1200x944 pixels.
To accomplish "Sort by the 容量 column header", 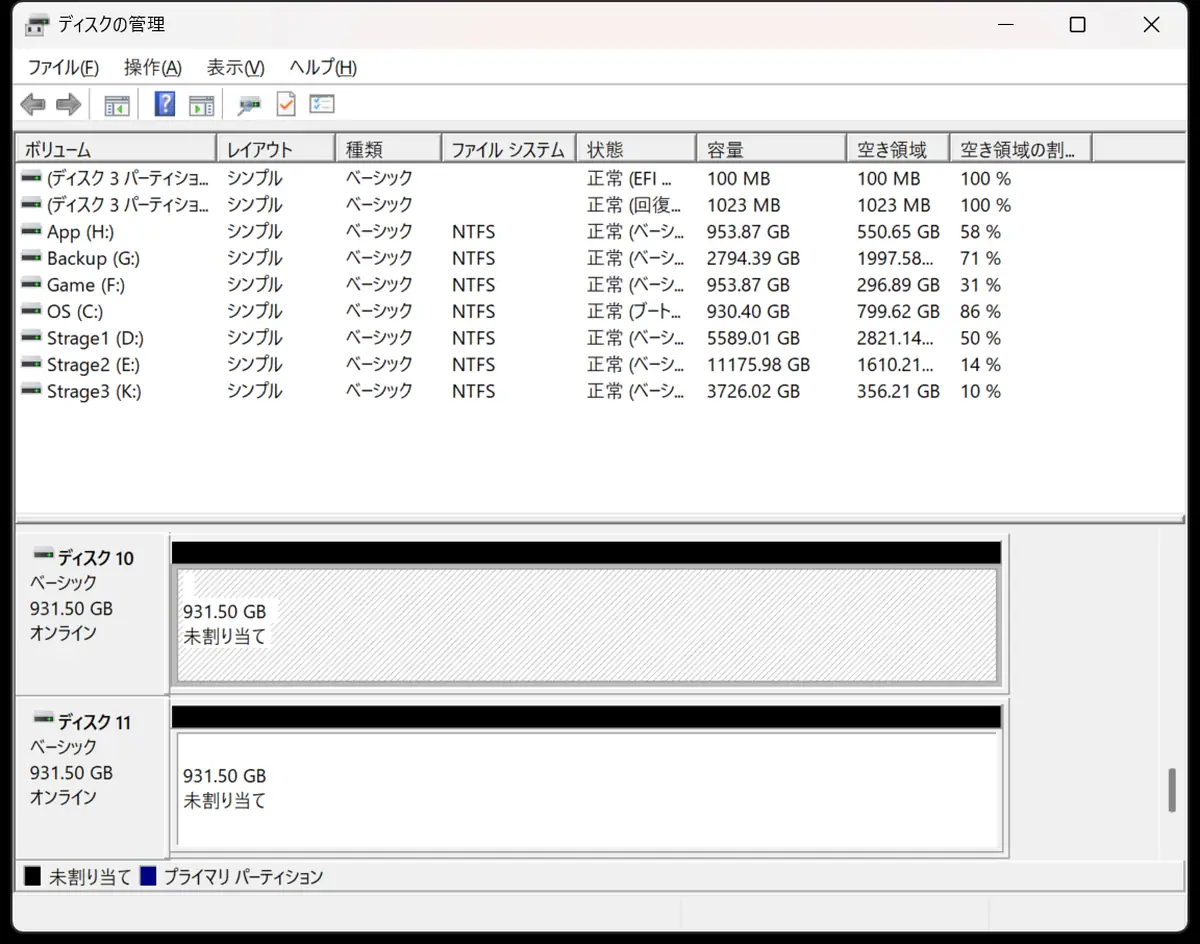I will click(x=771, y=149).
